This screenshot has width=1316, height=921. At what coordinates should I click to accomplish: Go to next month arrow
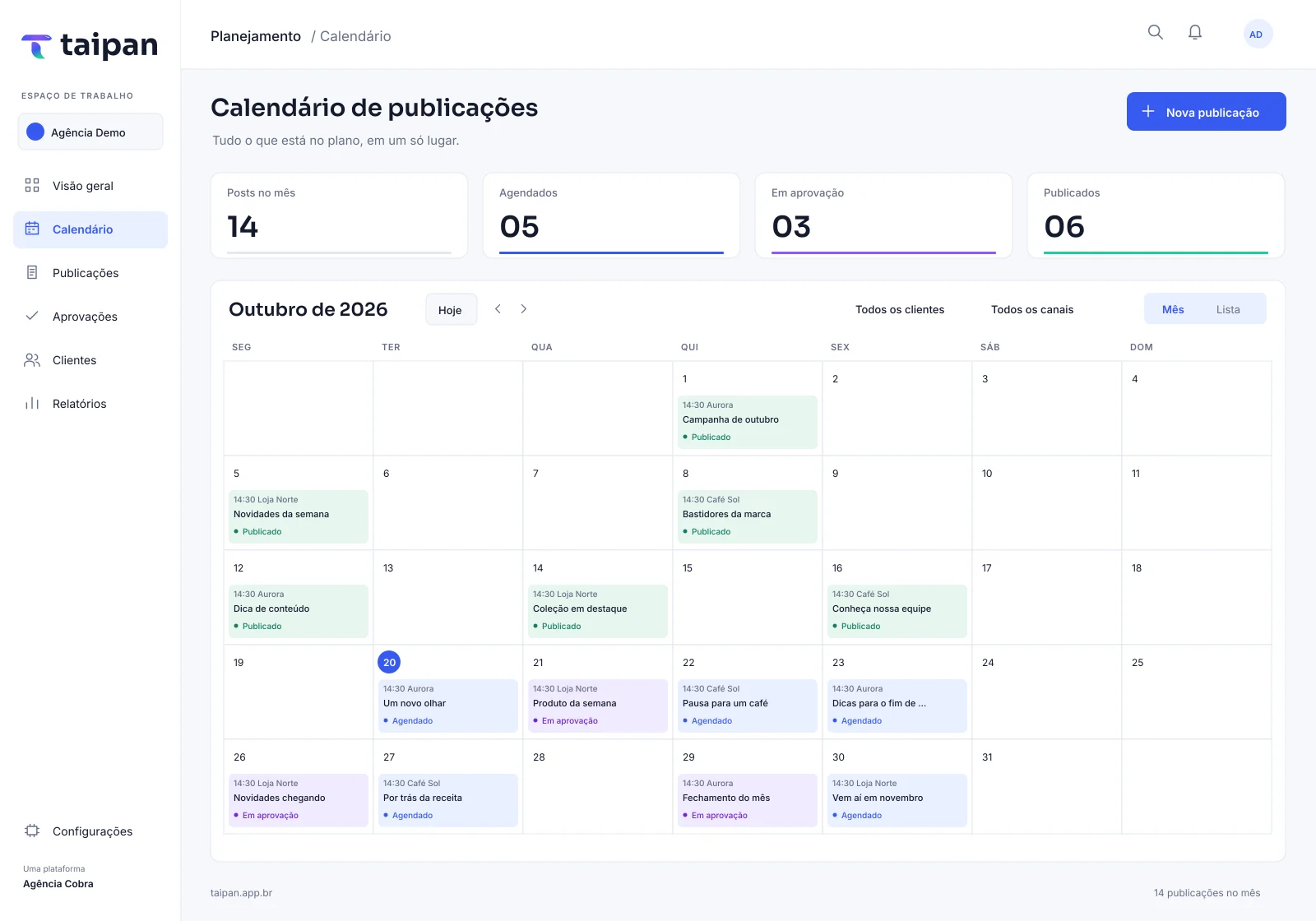pyautogui.click(x=523, y=308)
